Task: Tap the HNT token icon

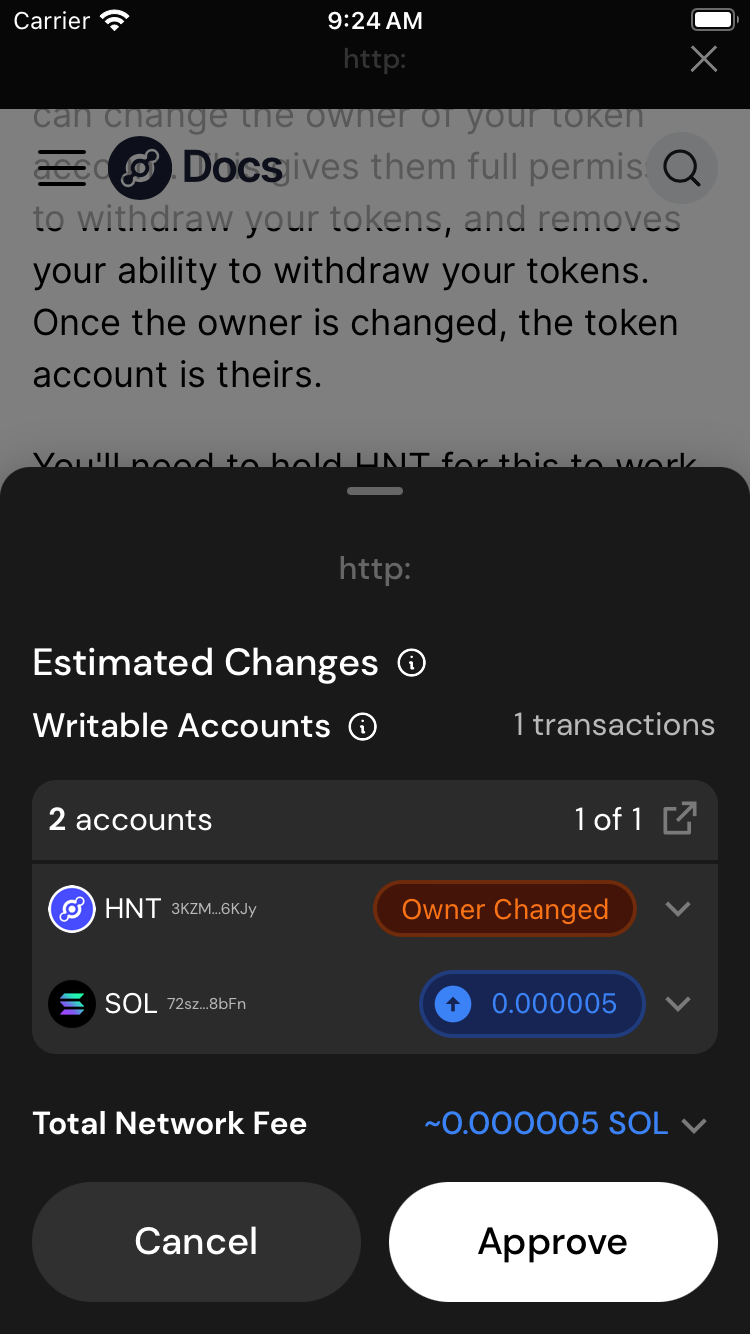Action: pyautogui.click(x=72, y=909)
